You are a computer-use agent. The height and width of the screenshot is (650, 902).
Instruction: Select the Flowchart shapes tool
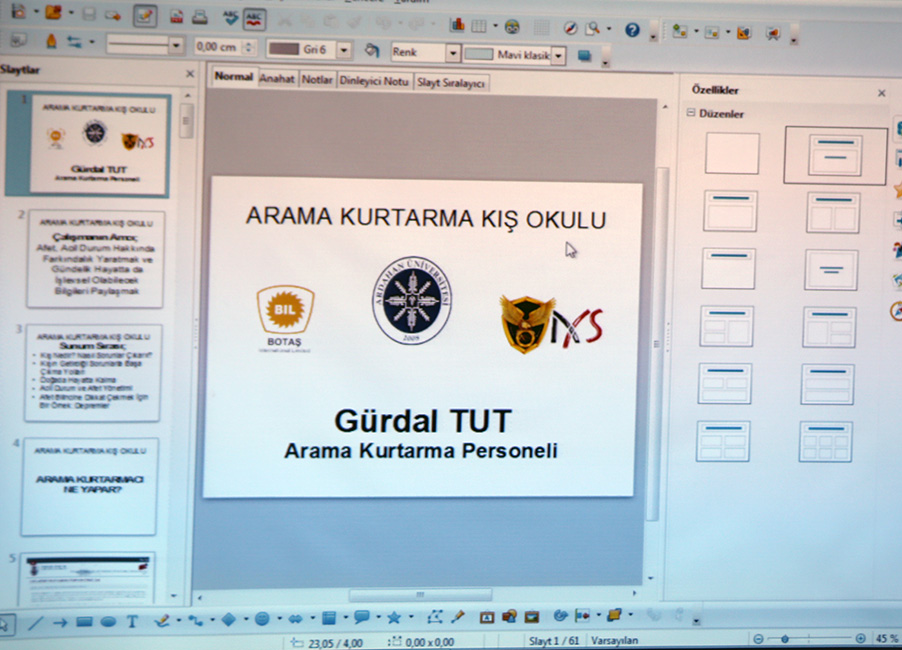coord(328,618)
